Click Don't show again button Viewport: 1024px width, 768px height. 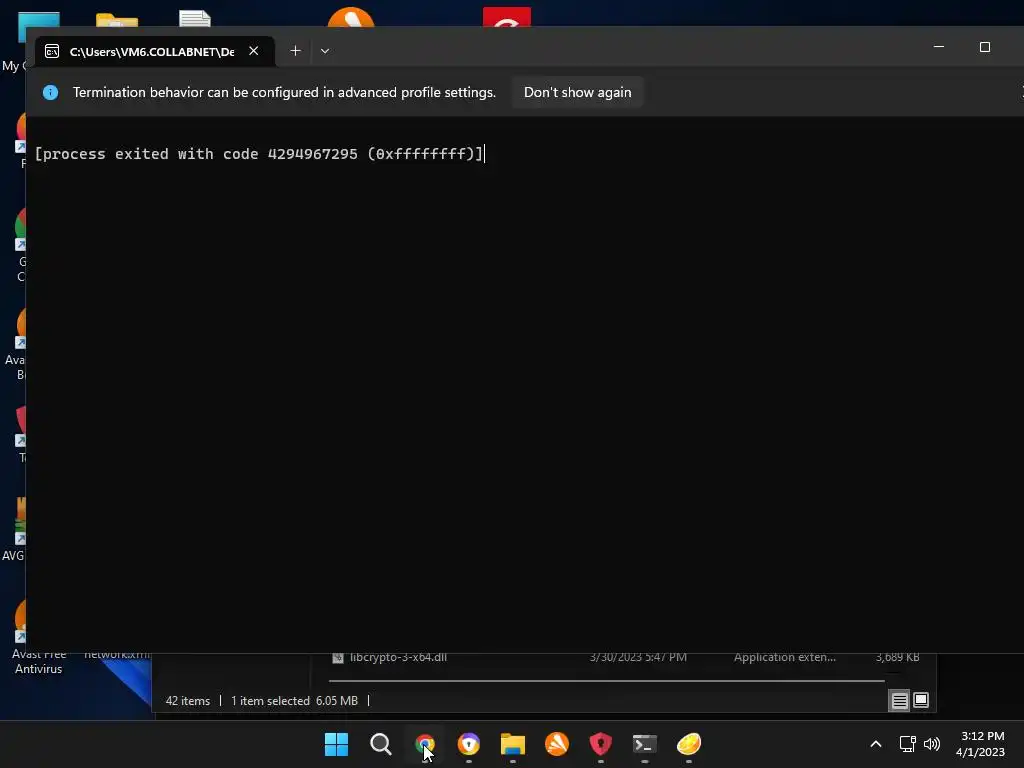[577, 93]
